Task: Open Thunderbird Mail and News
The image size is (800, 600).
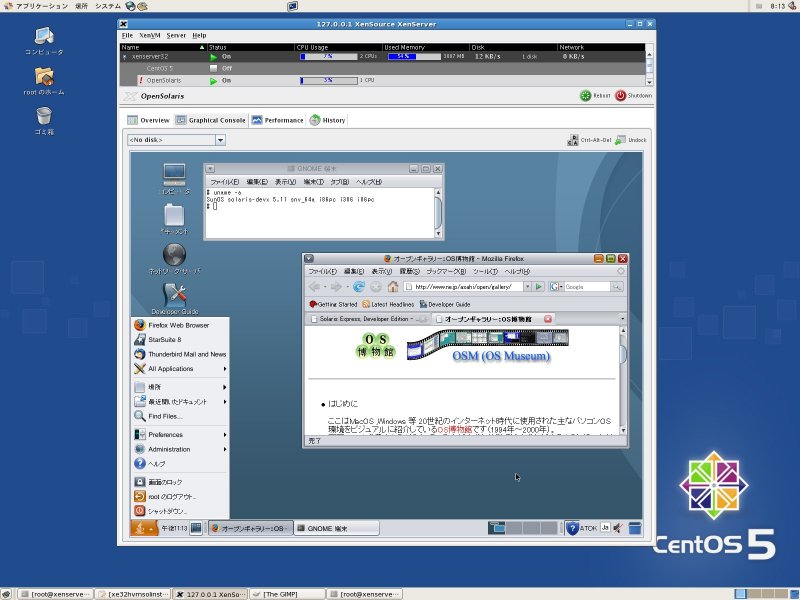Action: tap(180, 354)
